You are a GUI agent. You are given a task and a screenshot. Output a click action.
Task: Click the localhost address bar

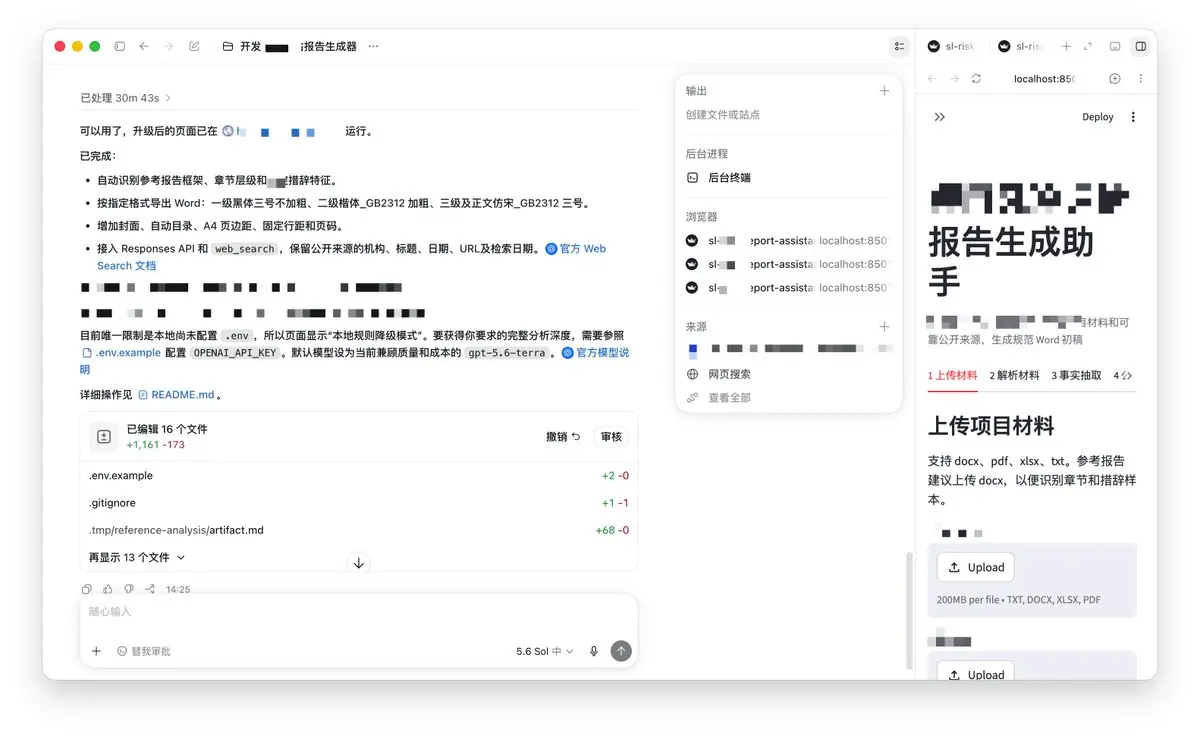[x=1043, y=78]
